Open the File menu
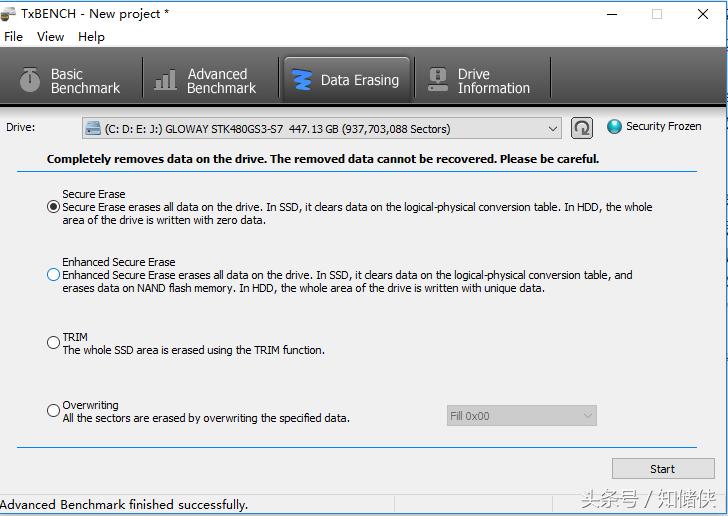 (13, 36)
